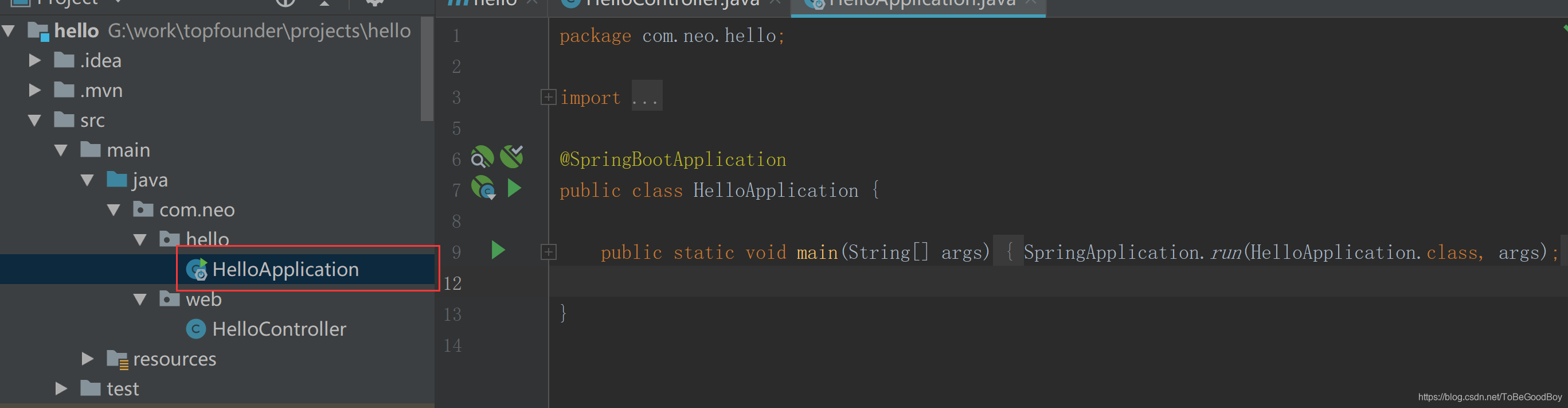Select the main folder label
Image resolution: width=1568 pixels, height=408 pixels.
pyautogui.click(x=128, y=150)
